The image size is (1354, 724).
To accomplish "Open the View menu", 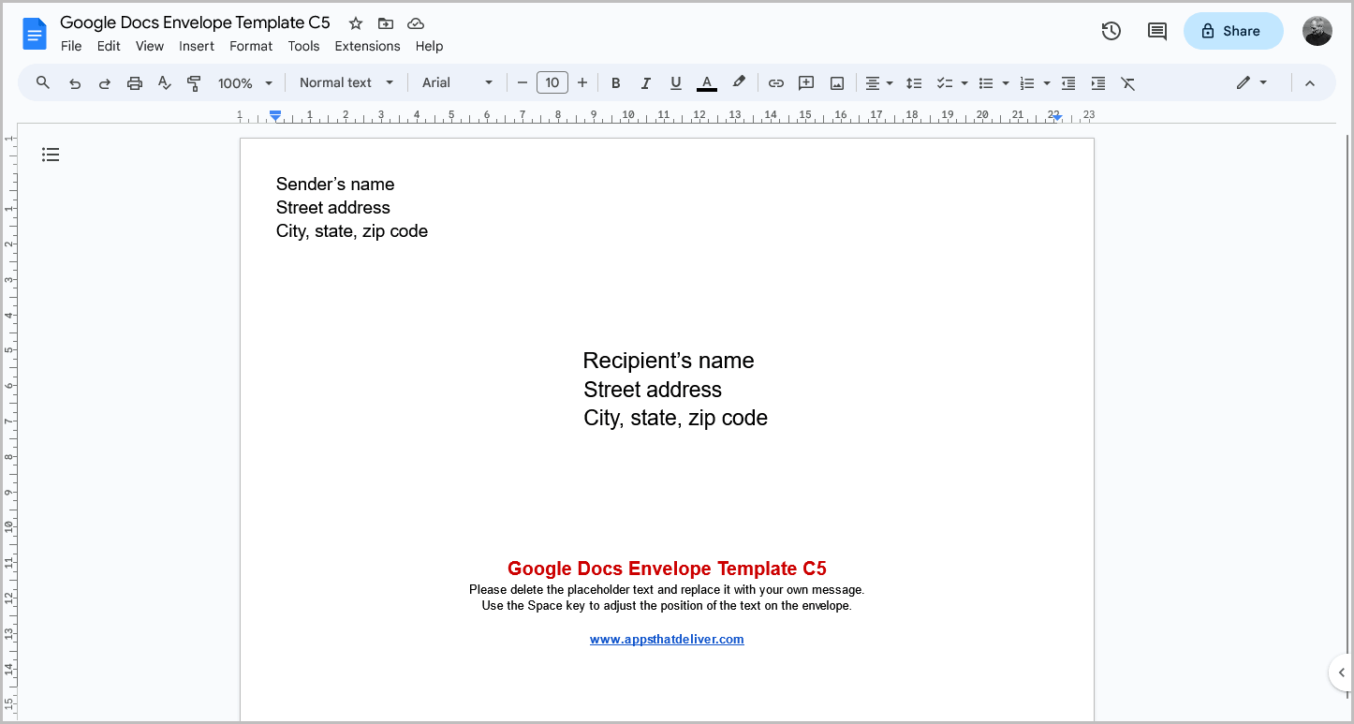I will 150,46.
